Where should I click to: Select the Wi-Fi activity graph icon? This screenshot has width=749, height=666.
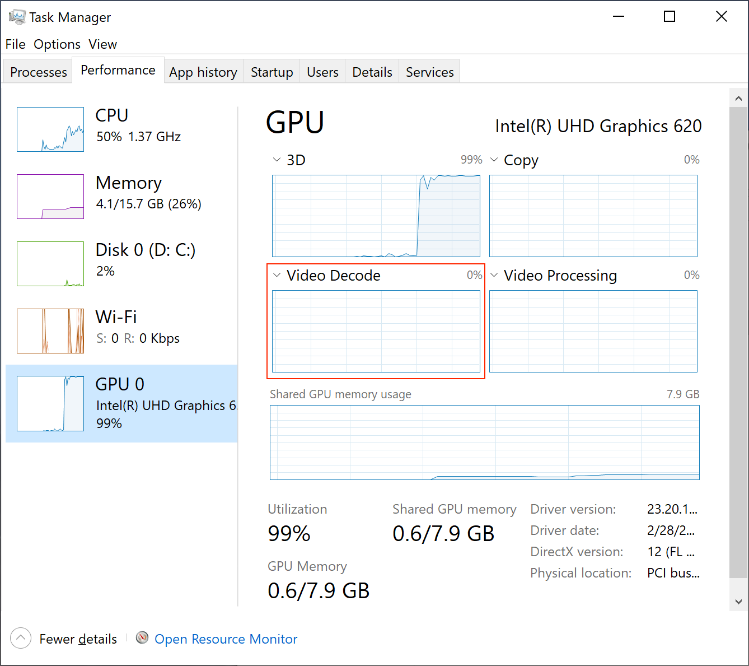point(50,330)
